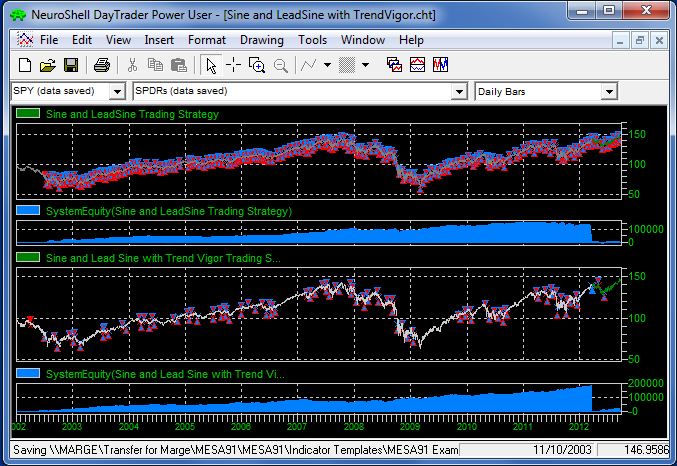This screenshot has width=677, height=466.
Task: Zoom in with the magnifier plus icon
Action: coord(257,65)
